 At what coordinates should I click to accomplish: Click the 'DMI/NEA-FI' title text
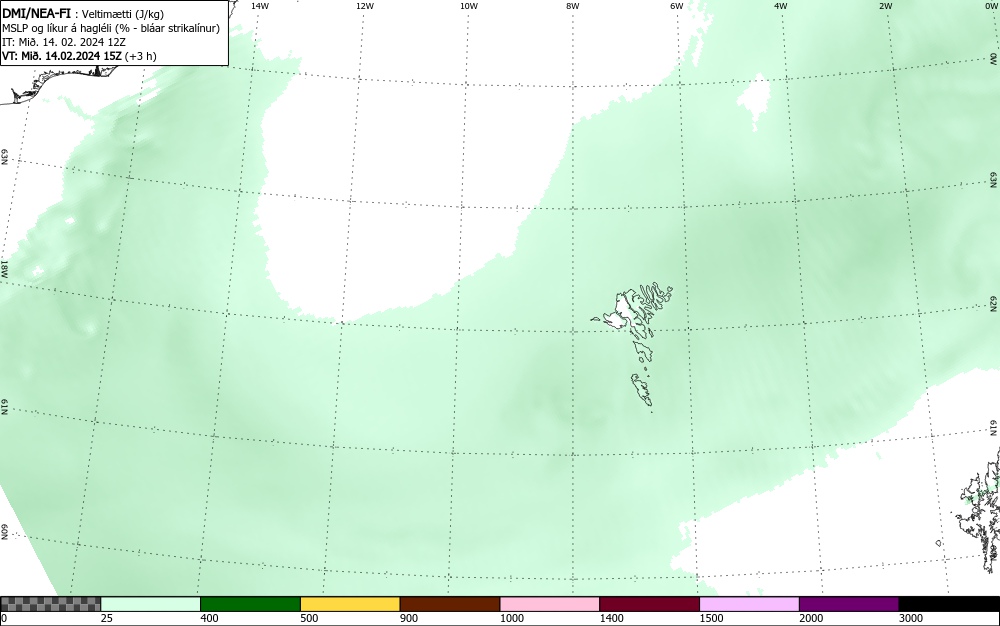pos(36,13)
